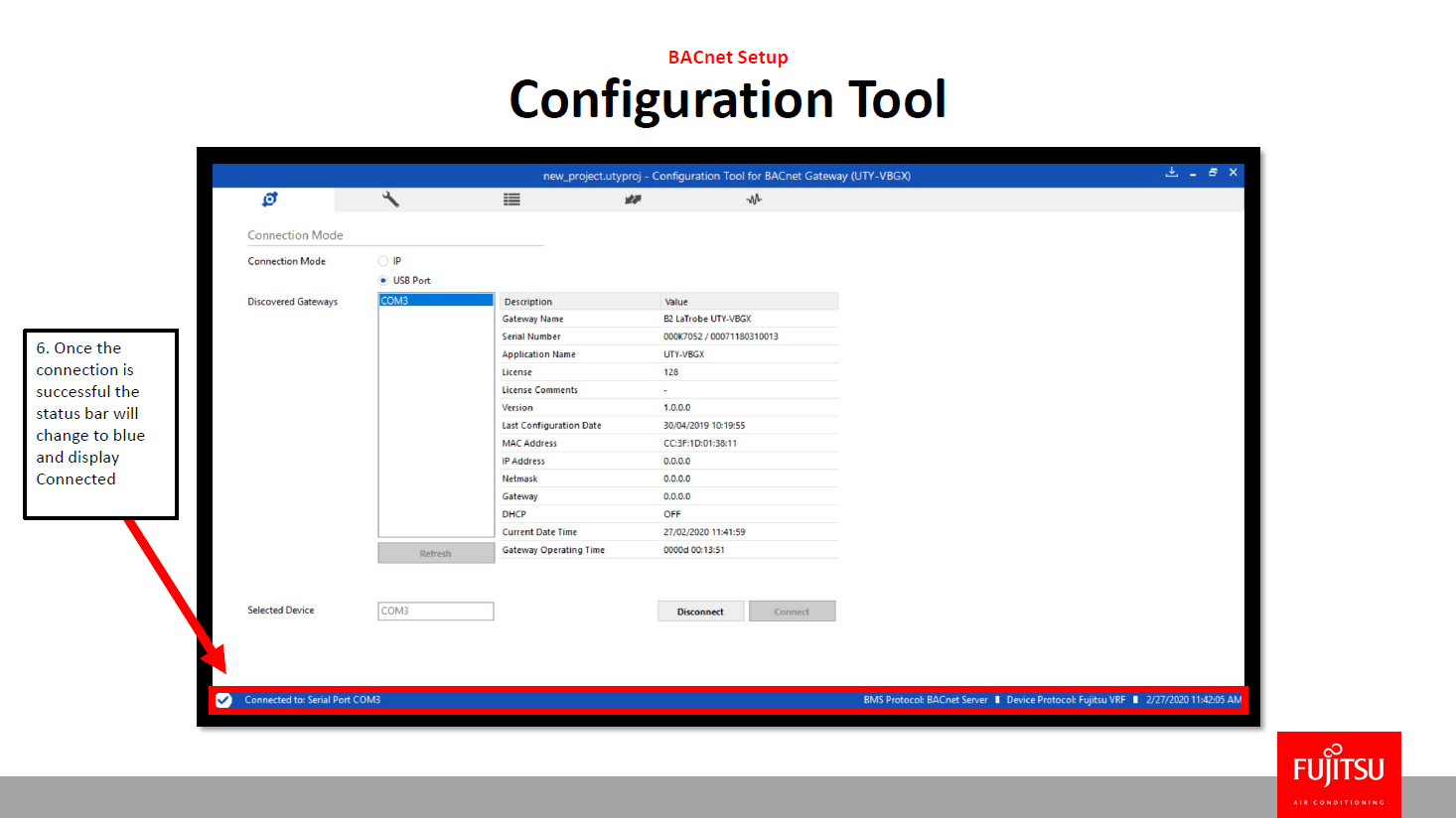Click the greyed Connect button

[792, 612]
